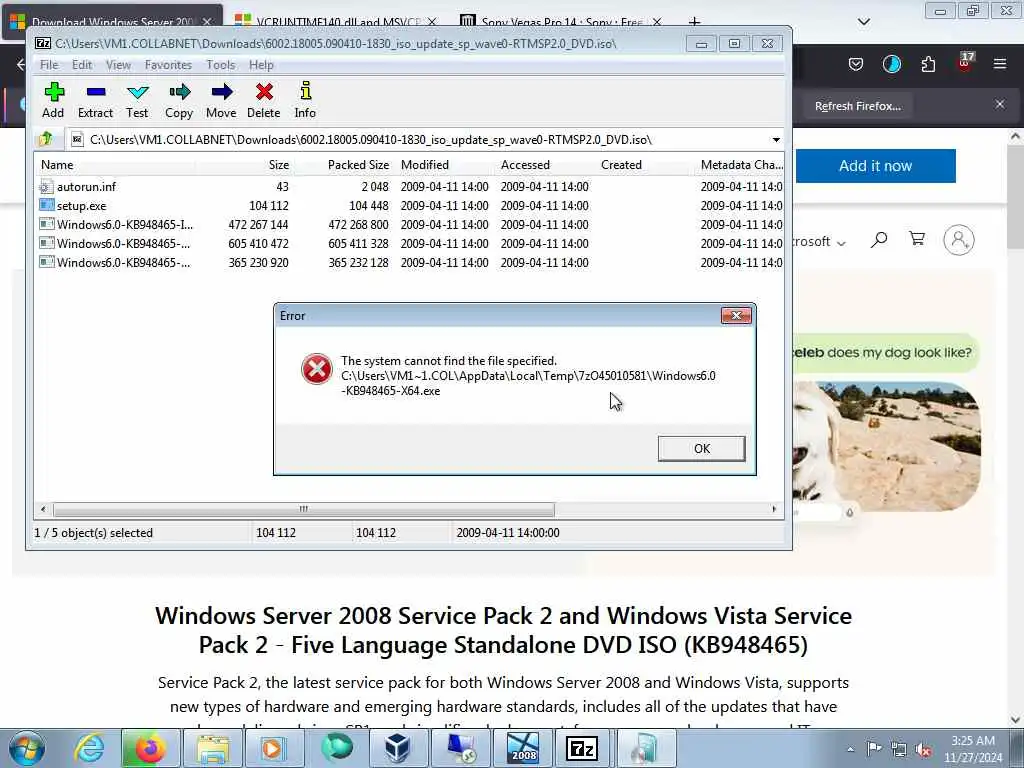Open the Favorites menu in 7-Zip

168,65
